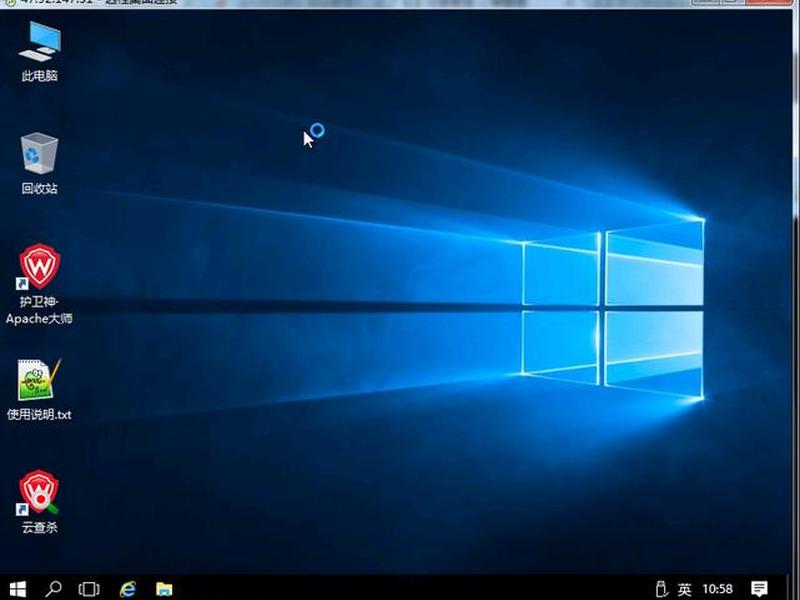The height and width of the screenshot is (600, 800).
Task: Click the 护卫神-Apache大师 label text
Action: tap(39, 310)
